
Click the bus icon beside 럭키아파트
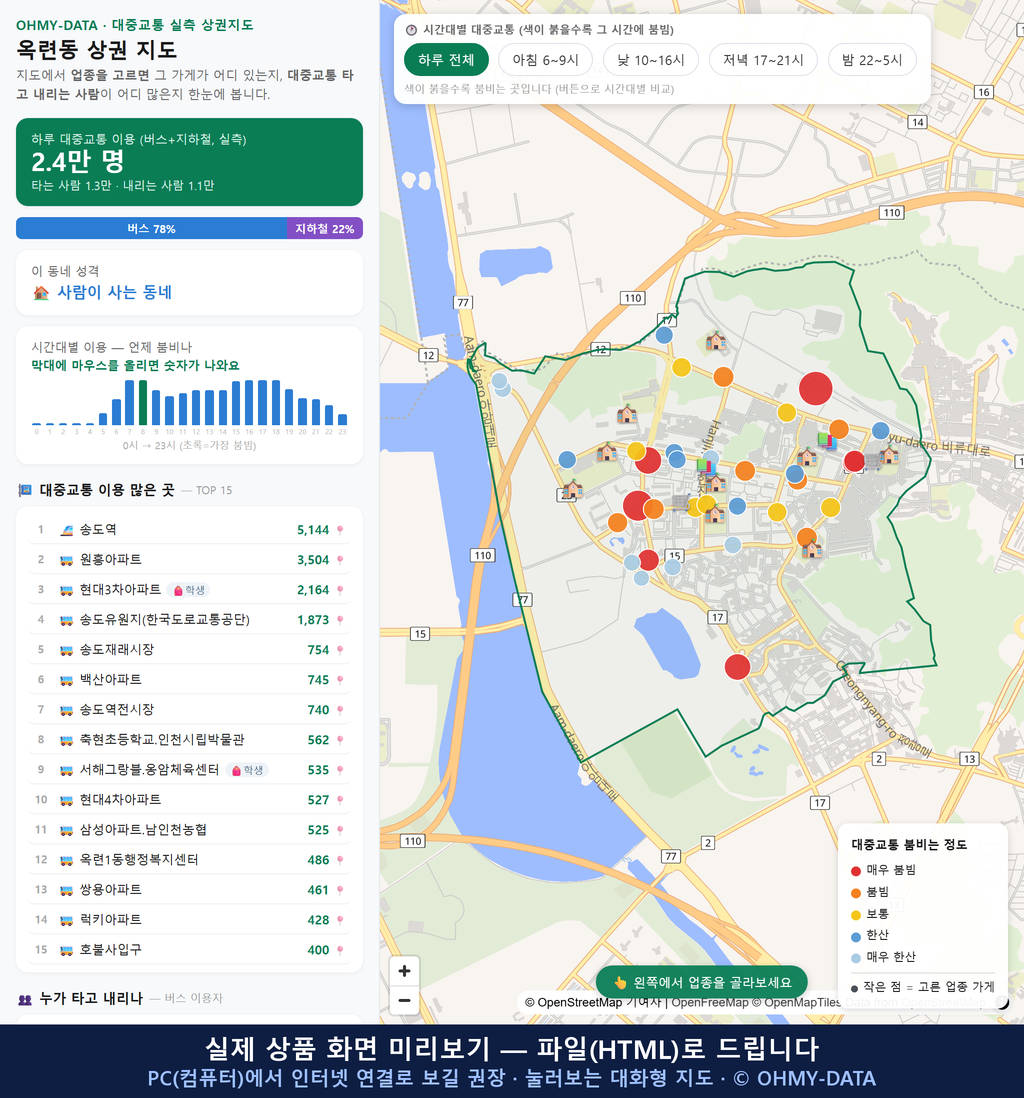tap(67, 920)
